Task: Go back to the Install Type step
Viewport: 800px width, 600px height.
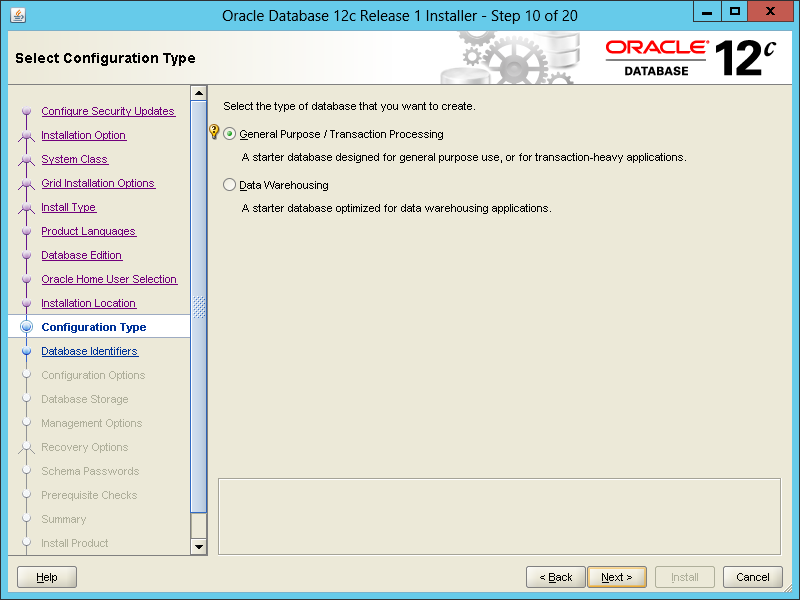Action: [x=69, y=207]
